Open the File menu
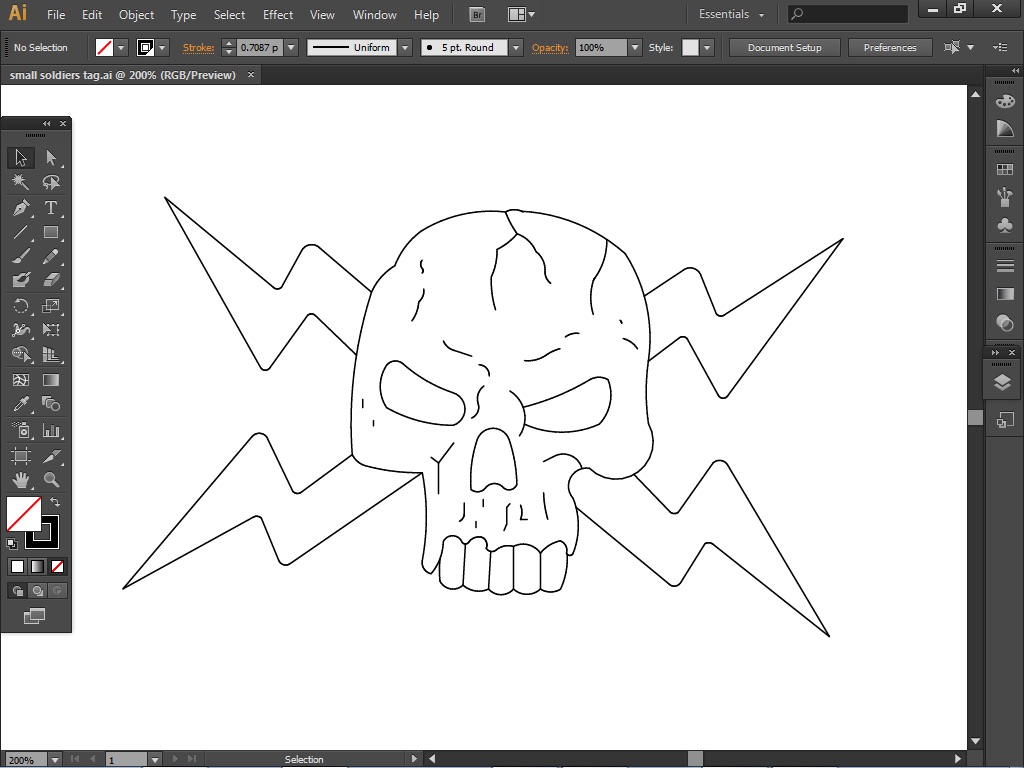This screenshot has height=768, width=1024. tap(56, 14)
